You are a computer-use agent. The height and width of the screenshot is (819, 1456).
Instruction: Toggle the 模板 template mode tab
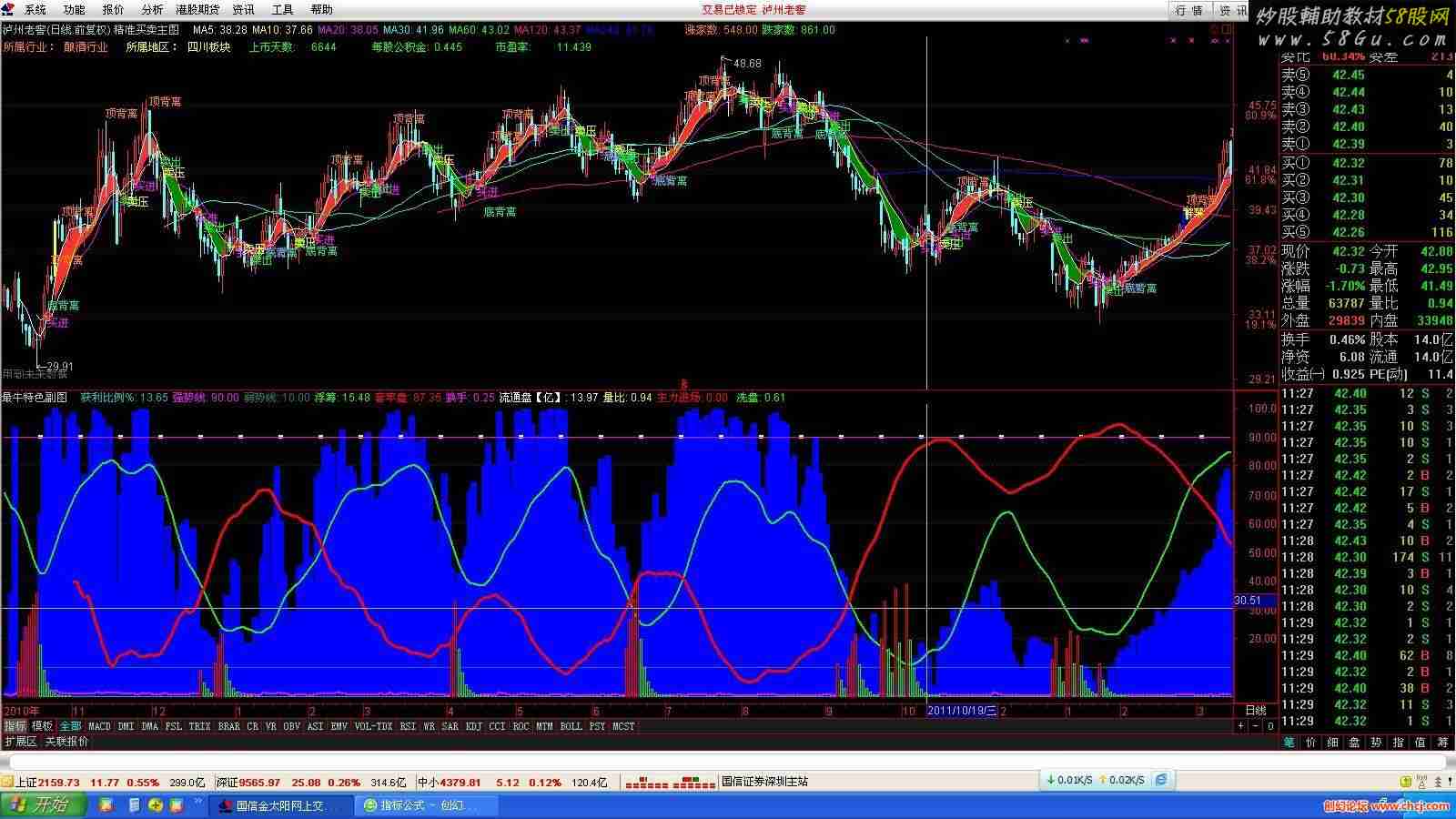click(x=42, y=726)
